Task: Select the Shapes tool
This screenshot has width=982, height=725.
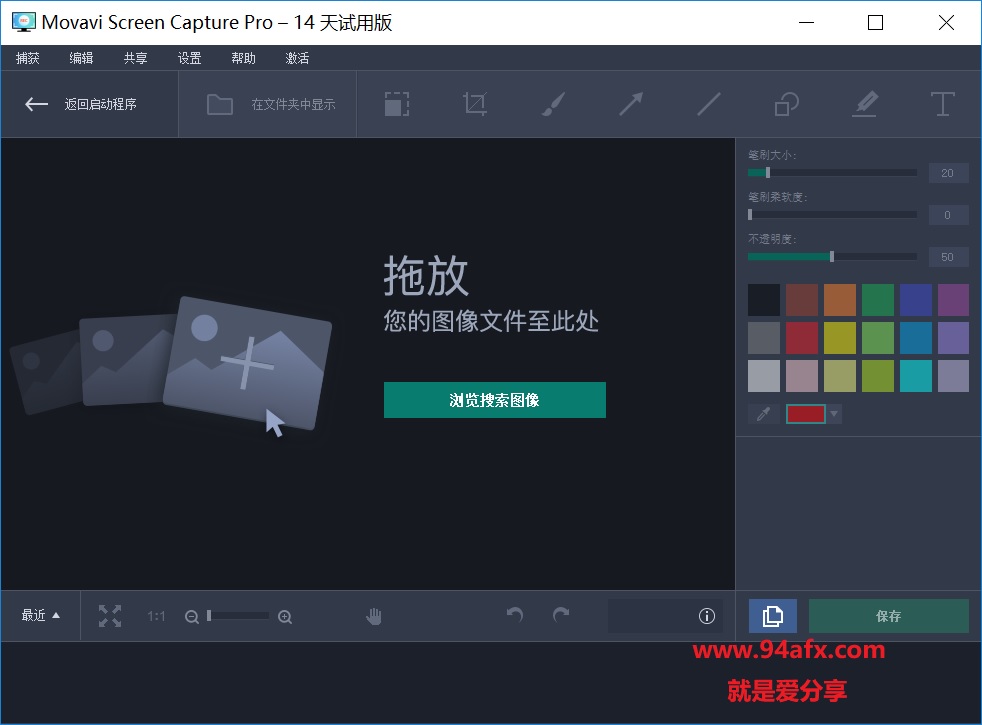Action: click(x=787, y=104)
